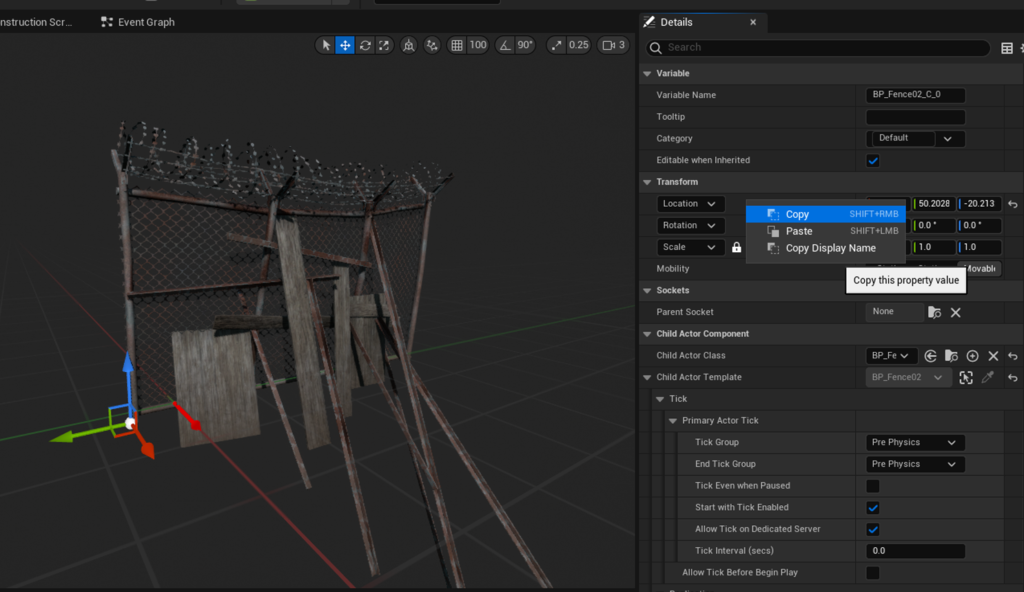Choose Copy from the context menu
The image size is (1024, 592).
[x=797, y=214]
